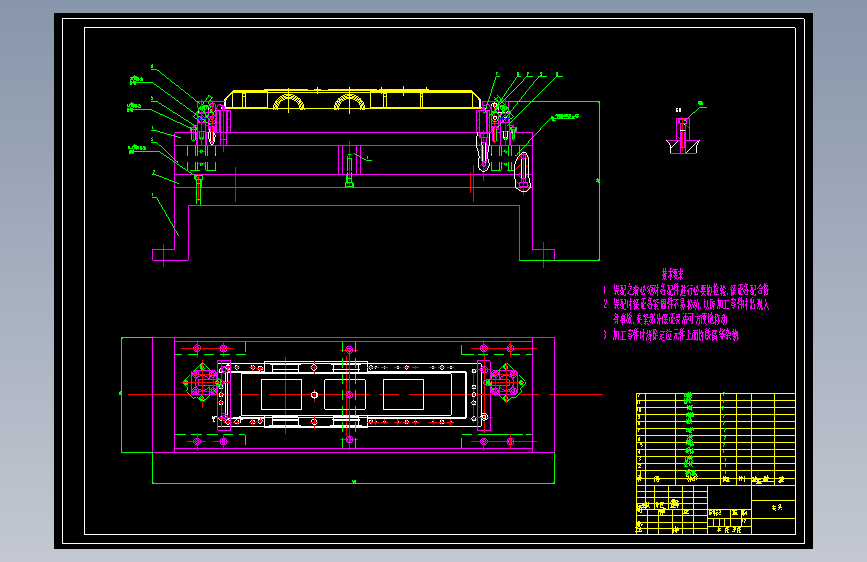The width and height of the screenshot is (867, 562).
Task: Click the yellow parts list table
Action: coord(715,439)
